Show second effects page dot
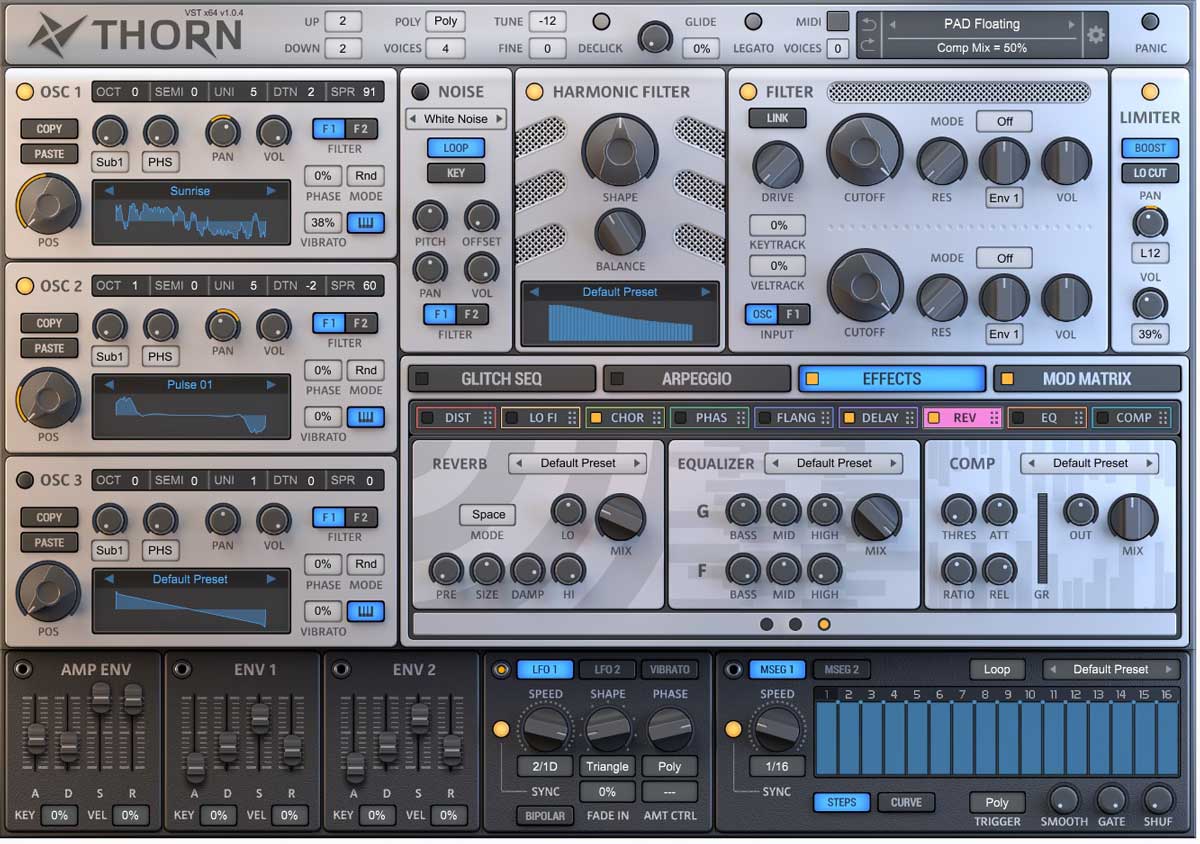1200x844 pixels. 795,624
